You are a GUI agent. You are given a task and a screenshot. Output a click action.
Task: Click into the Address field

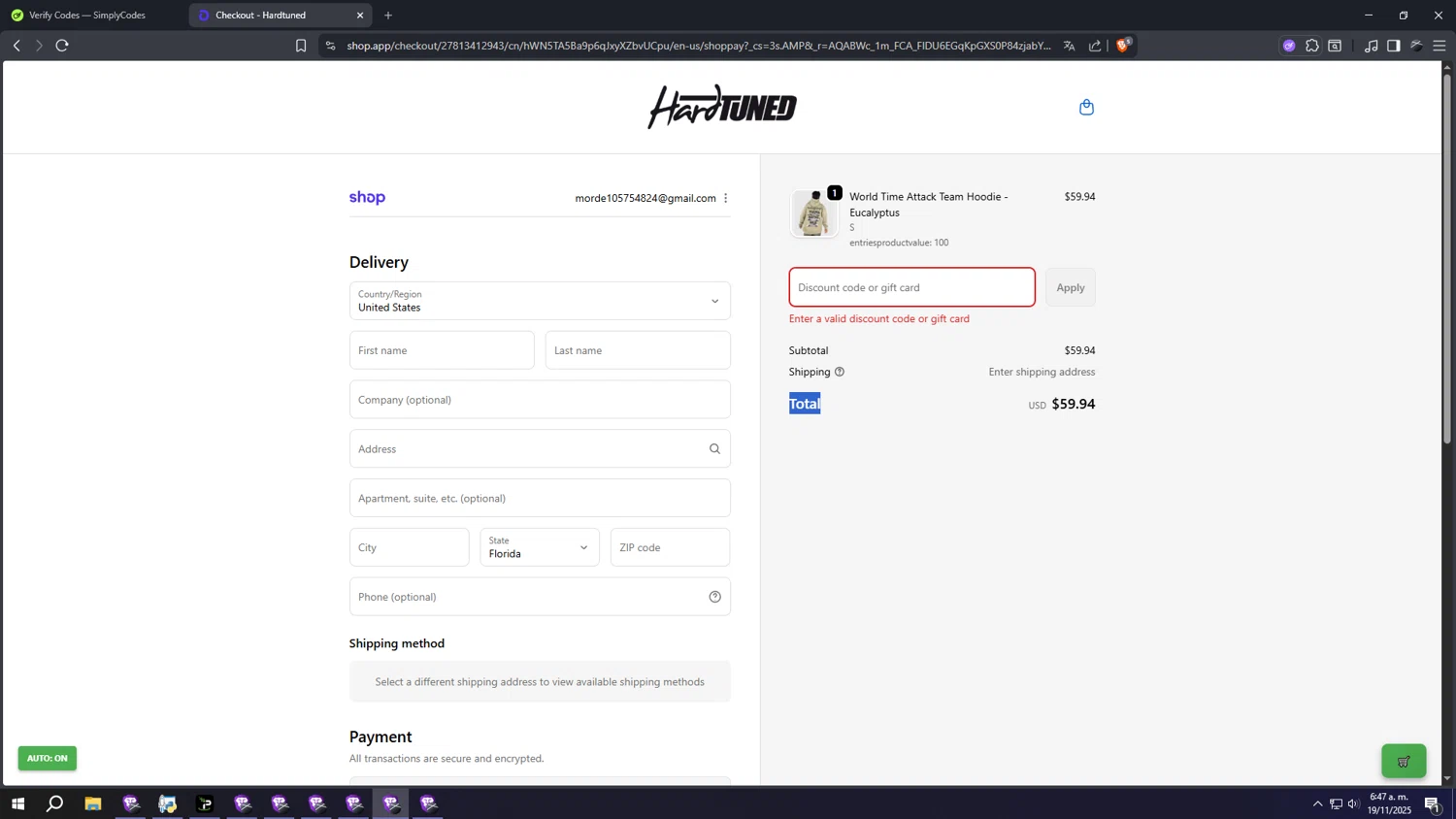coord(540,448)
